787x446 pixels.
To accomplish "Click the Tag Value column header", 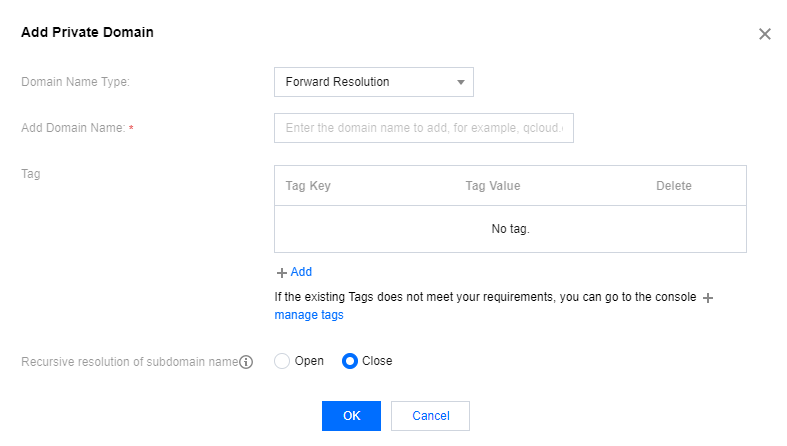I will point(492,186).
